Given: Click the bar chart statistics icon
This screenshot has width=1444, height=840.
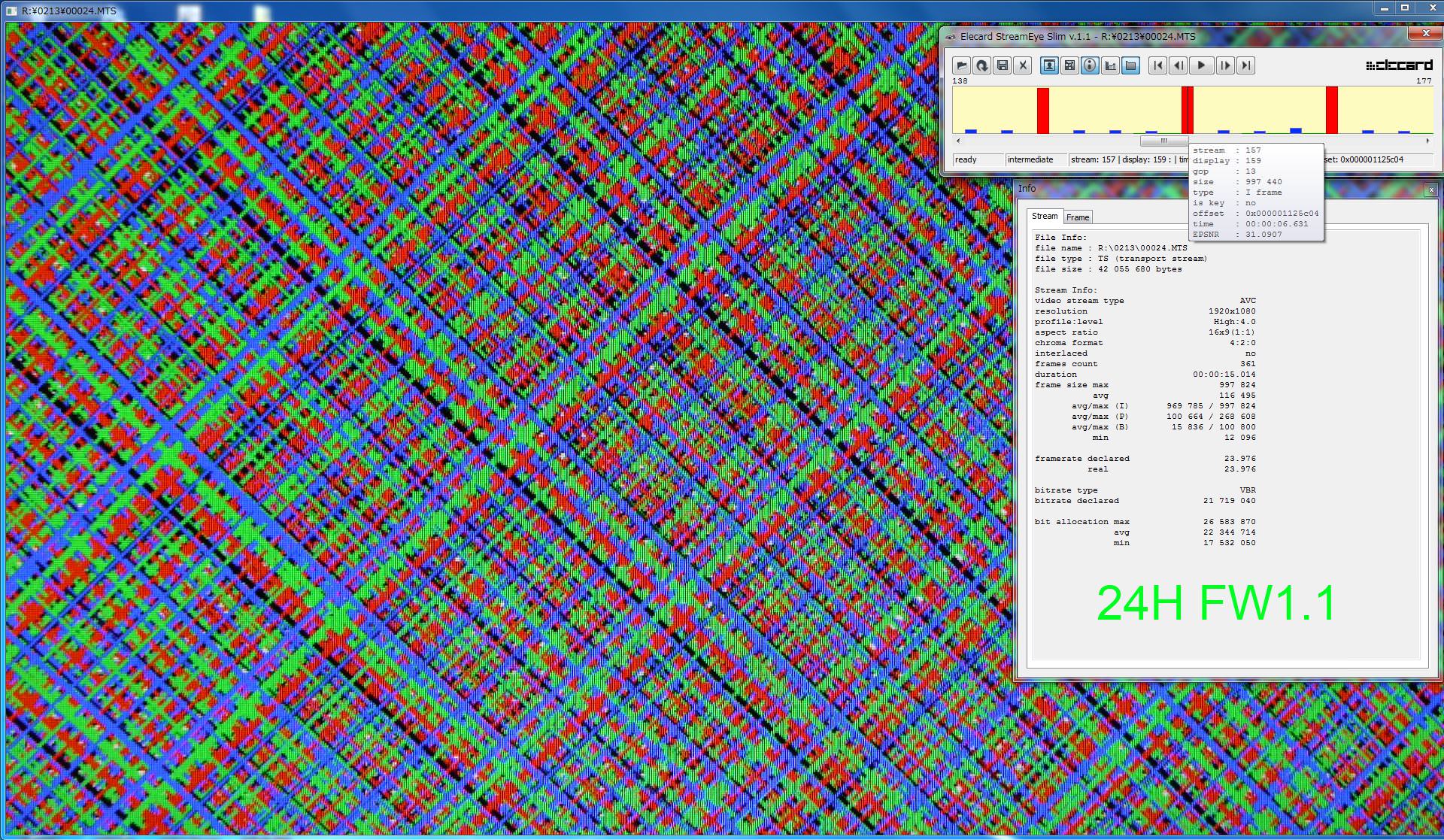Looking at the screenshot, I should pos(1110,65).
